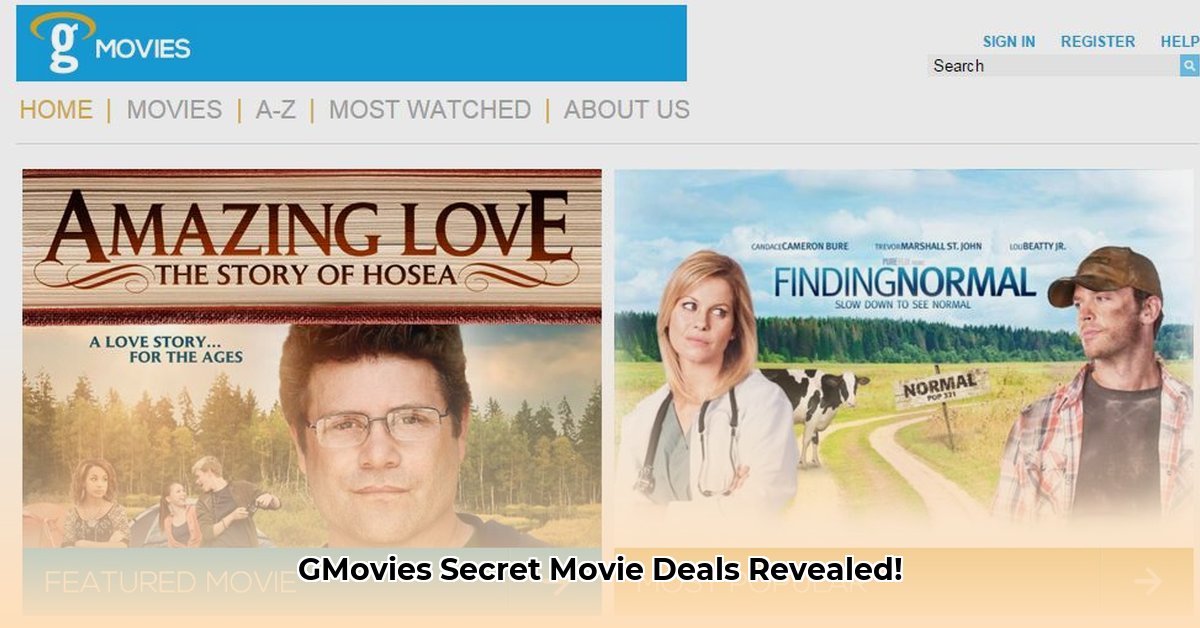Click the Sign In link
The image size is (1200, 628).
[x=1009, y=42]
